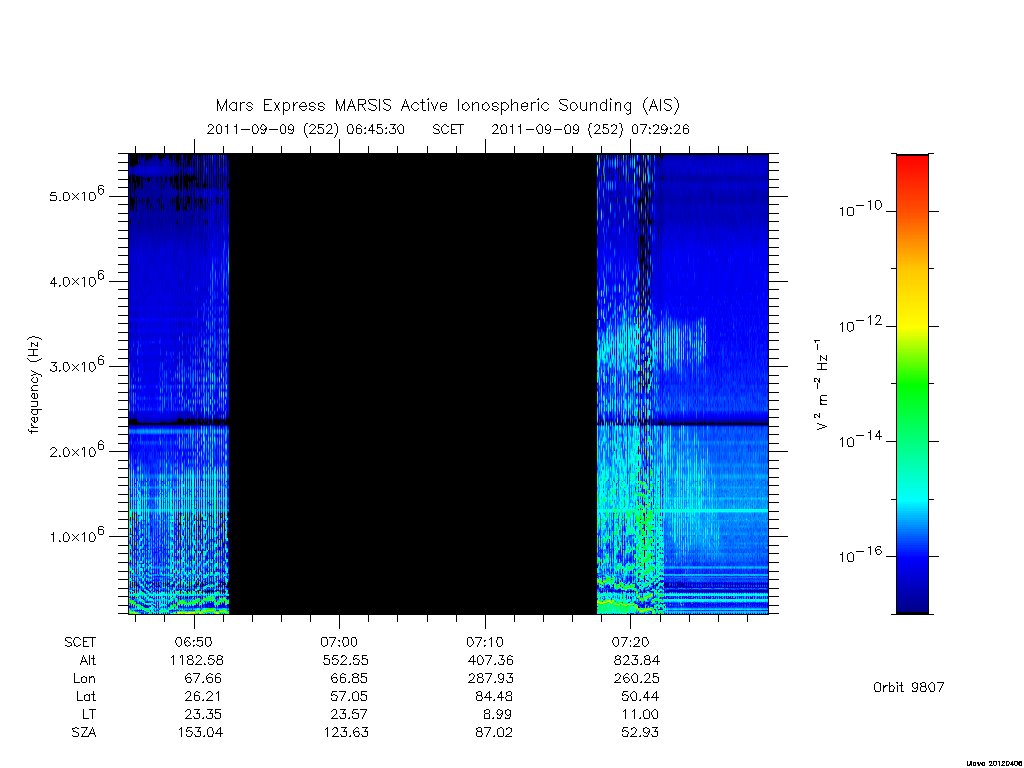This screenshot has width=1024, height=768.
Task: Click the "SCET" row label below the plot
Action: pos(80,642)
